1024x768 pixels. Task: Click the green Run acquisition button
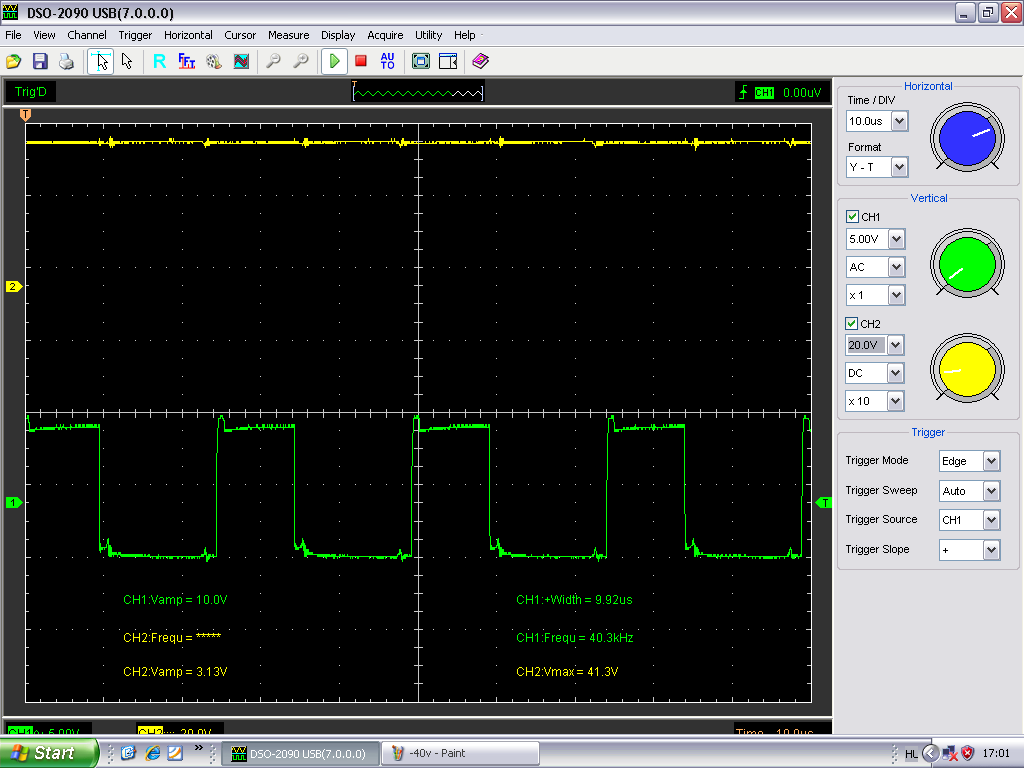tap(334, 61)
